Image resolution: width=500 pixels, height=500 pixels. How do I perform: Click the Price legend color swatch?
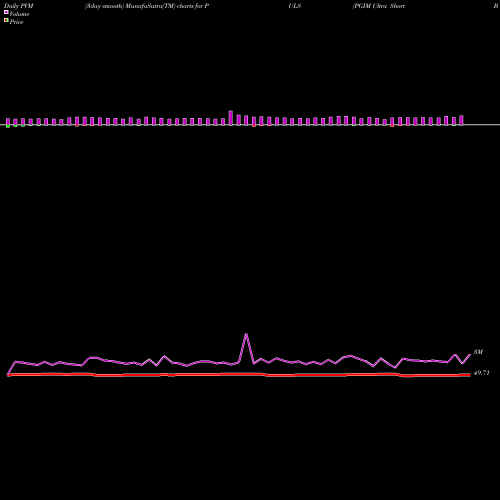pos(6,21)
